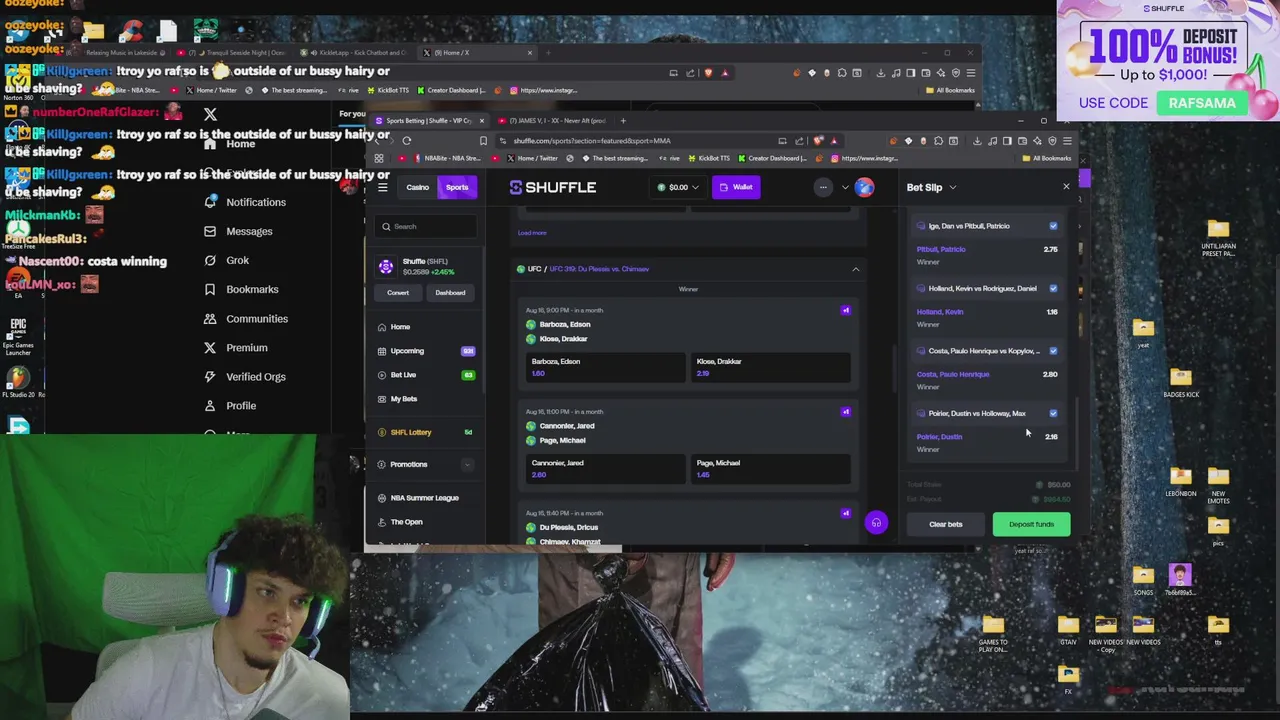Uncheck the Costa vs Kopylov bet checkbox
This screenshot has width=1280, height=720.
pos(1053,351)
